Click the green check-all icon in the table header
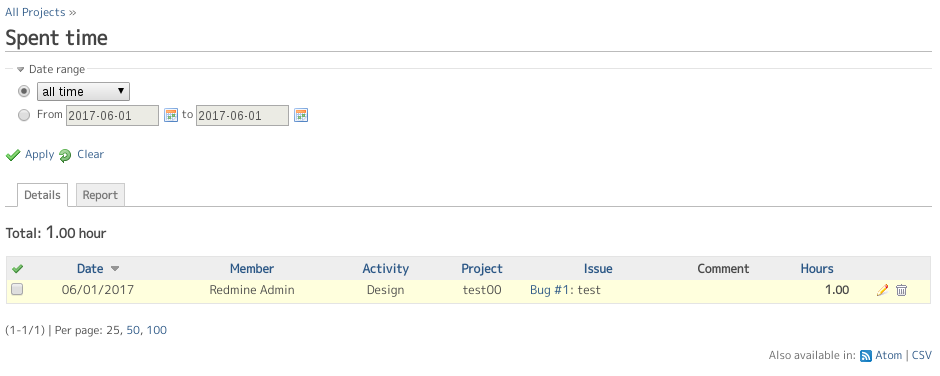Viewport: 940px width, 376px height. coord(17,269)
